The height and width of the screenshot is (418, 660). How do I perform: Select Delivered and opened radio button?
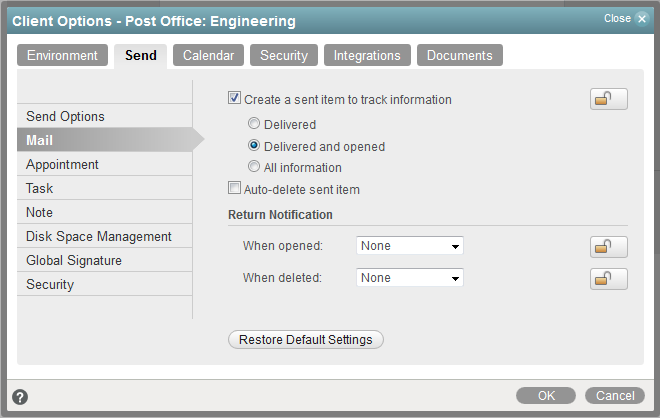click(x=255, y=146)
